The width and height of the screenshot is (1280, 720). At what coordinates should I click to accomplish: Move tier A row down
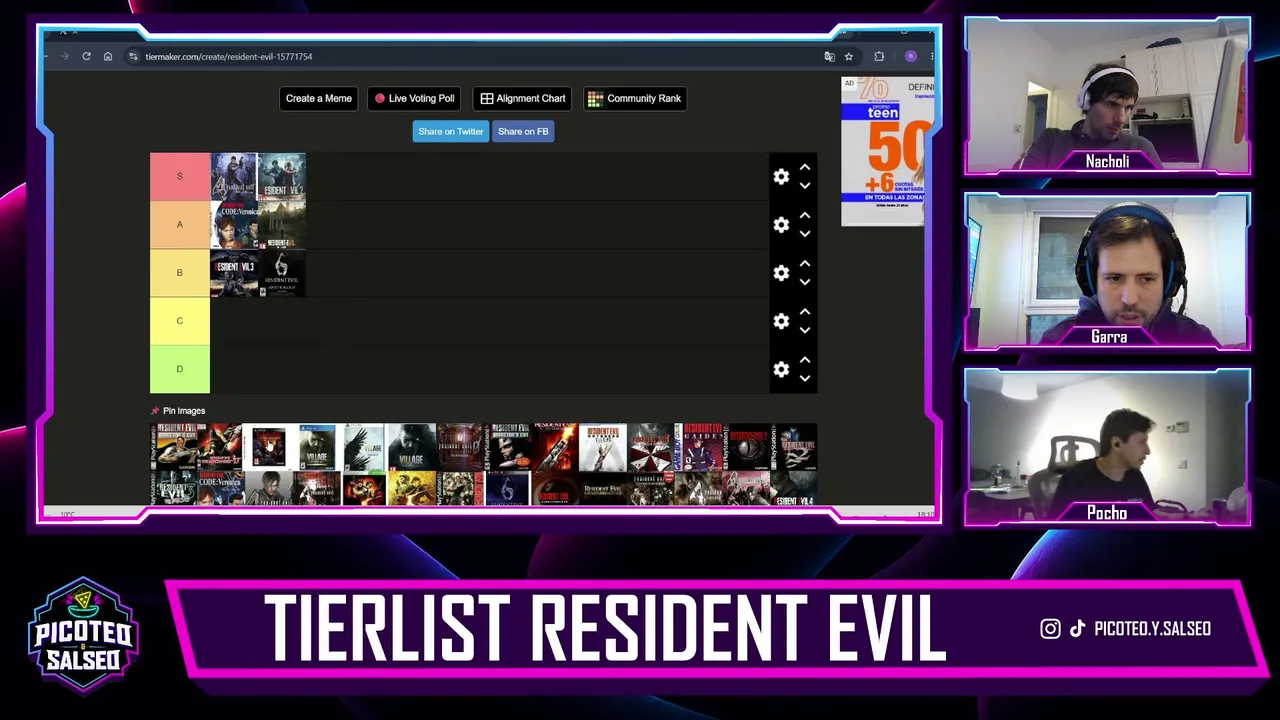coord(804,234)
